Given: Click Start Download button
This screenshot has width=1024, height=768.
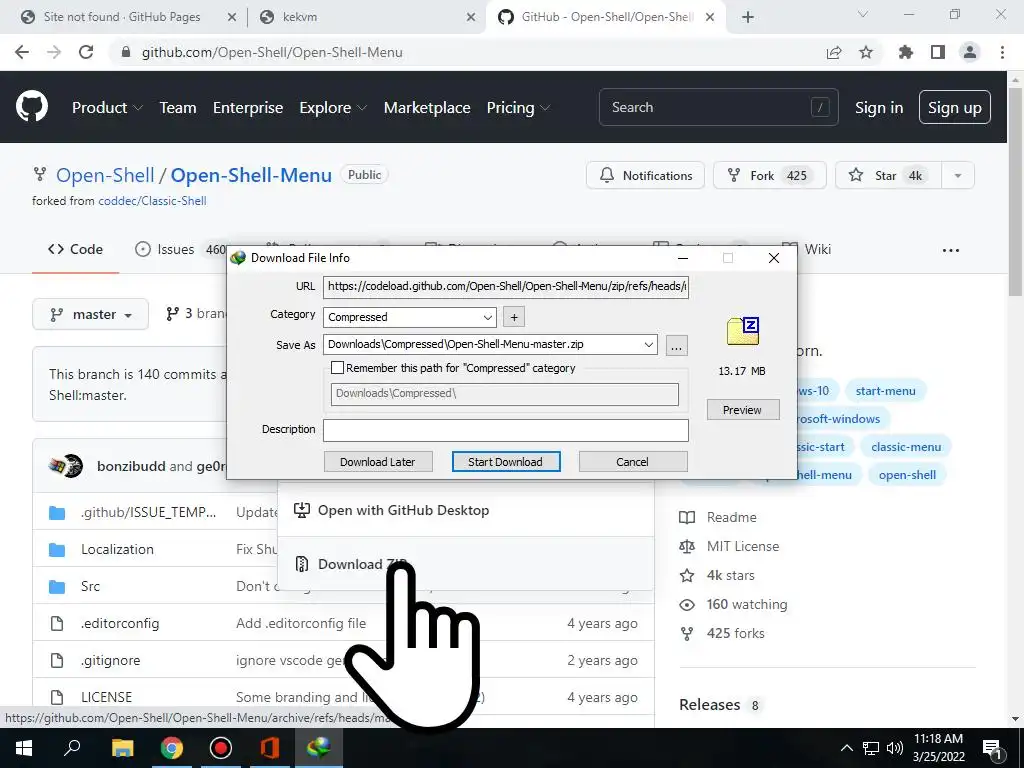Looking at the screenshot, I should [505, 462].
